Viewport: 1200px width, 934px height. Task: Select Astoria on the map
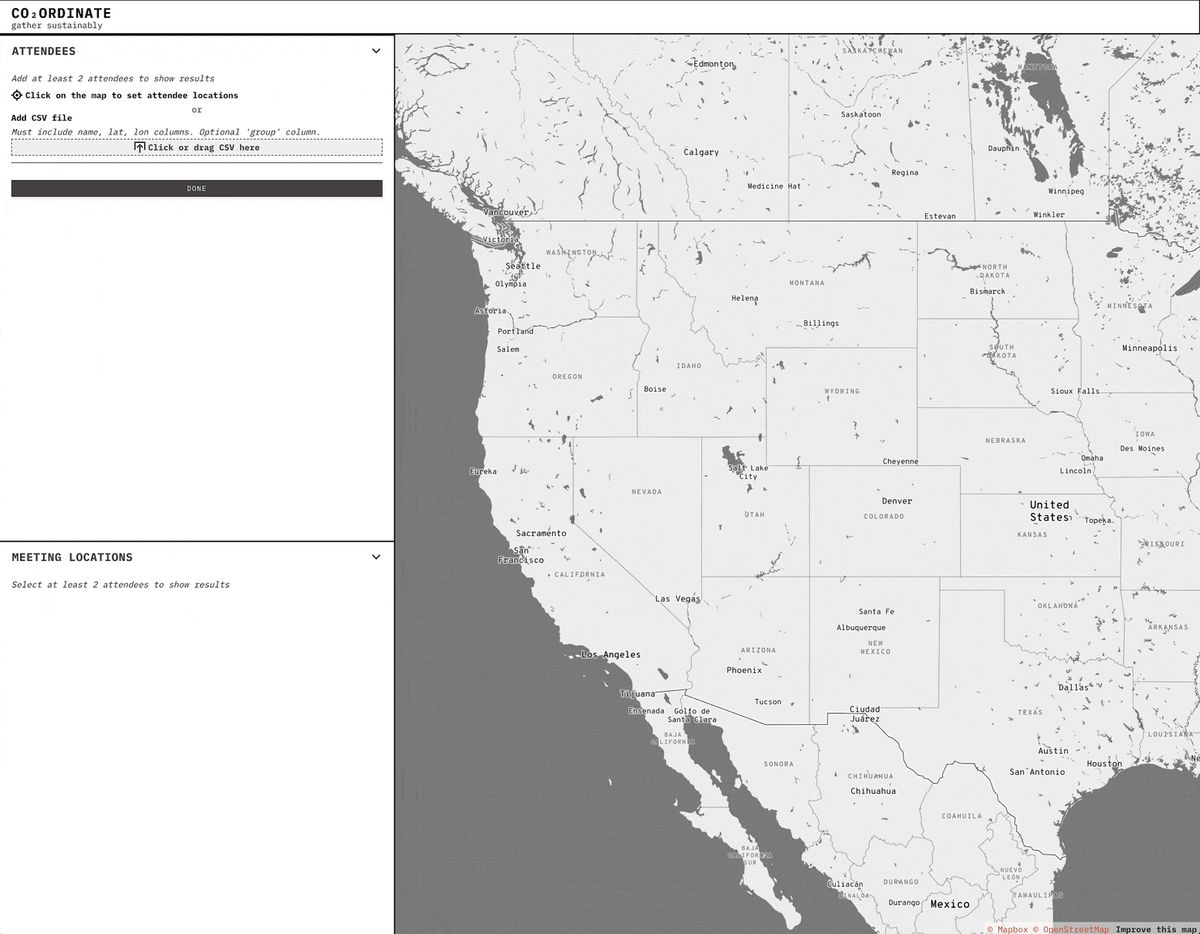[490, 311]
